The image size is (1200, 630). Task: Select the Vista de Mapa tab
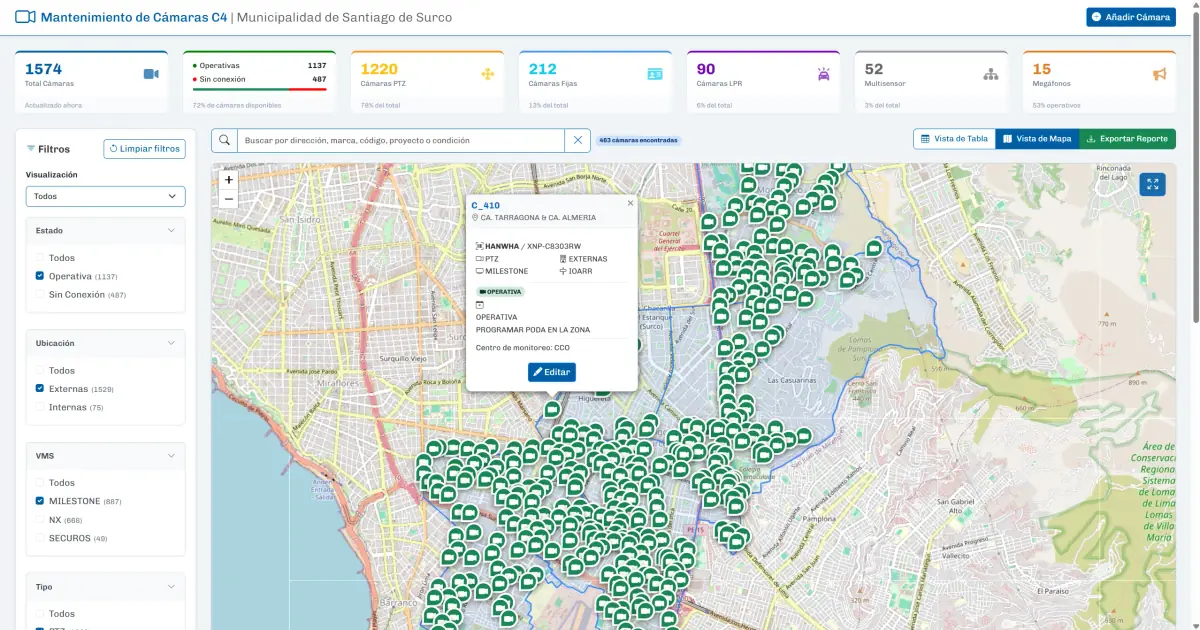point(1037,139)
